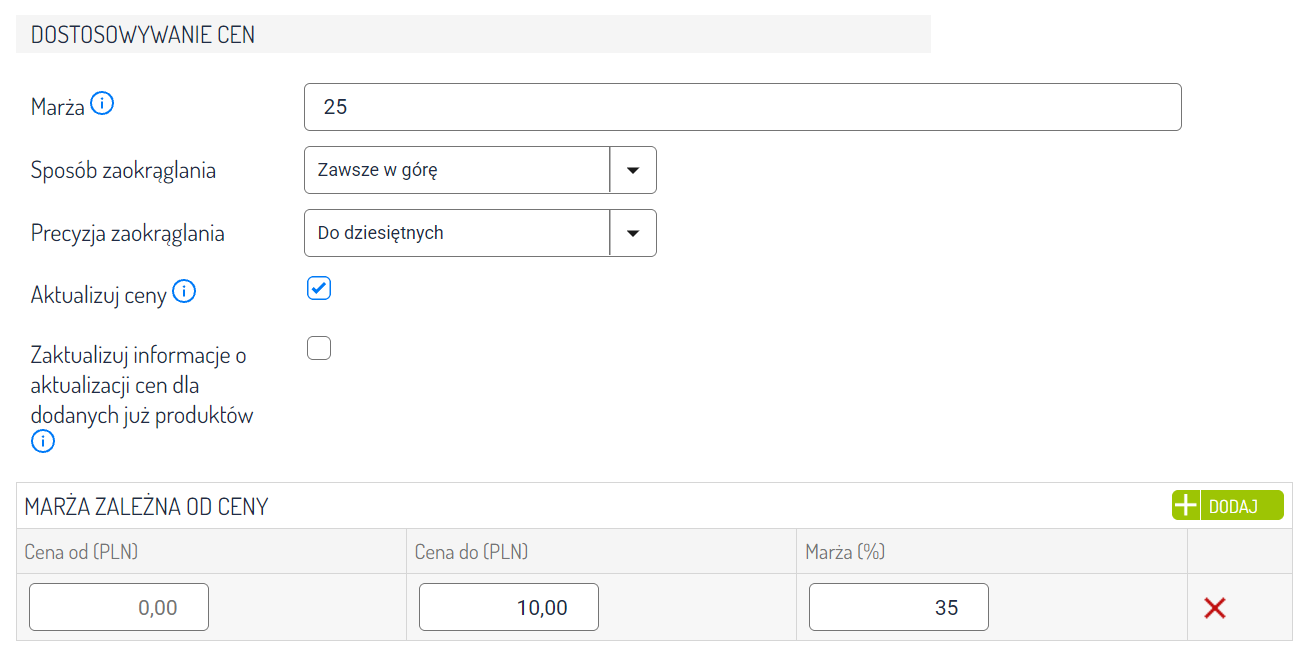Click the 'MARŻA ZALEŻNA OD CENY' section title
1309x657 pixels.
(x=146, y=506)
